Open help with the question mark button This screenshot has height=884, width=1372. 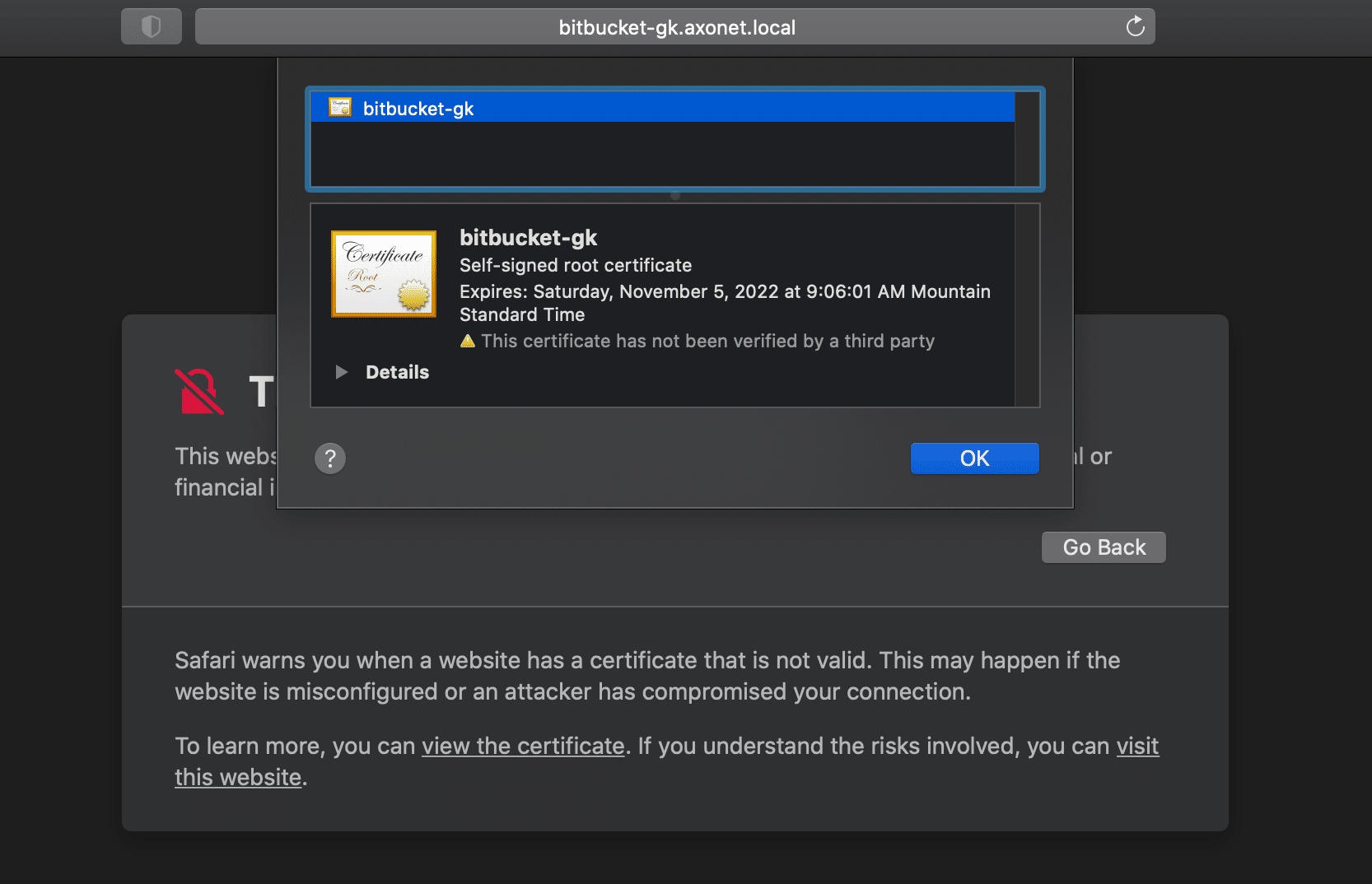click(330, 458)
